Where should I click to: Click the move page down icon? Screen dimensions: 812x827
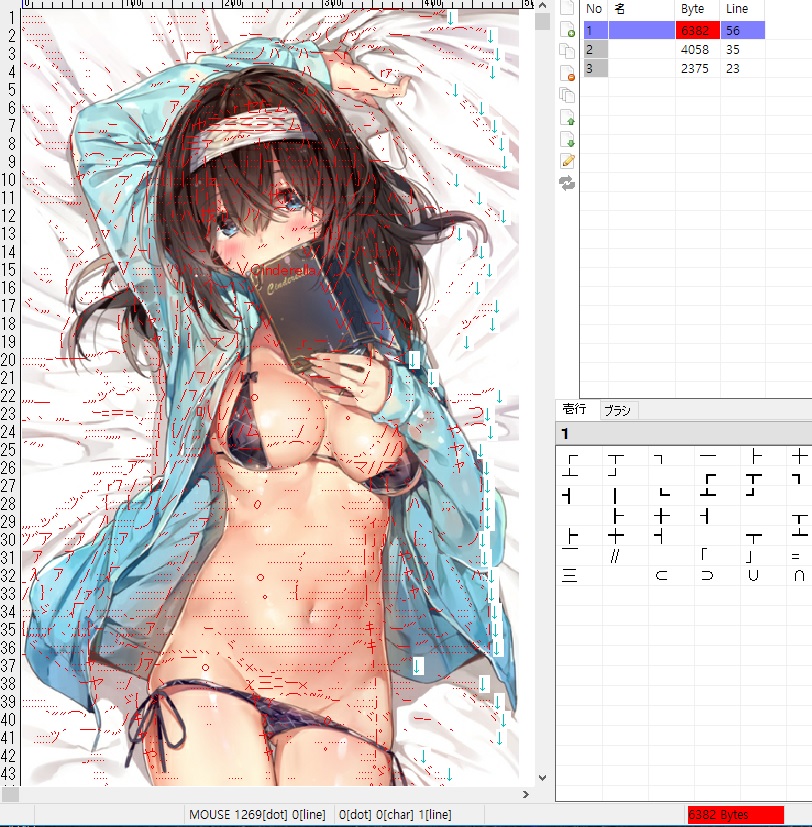click(x=567, y=139)
